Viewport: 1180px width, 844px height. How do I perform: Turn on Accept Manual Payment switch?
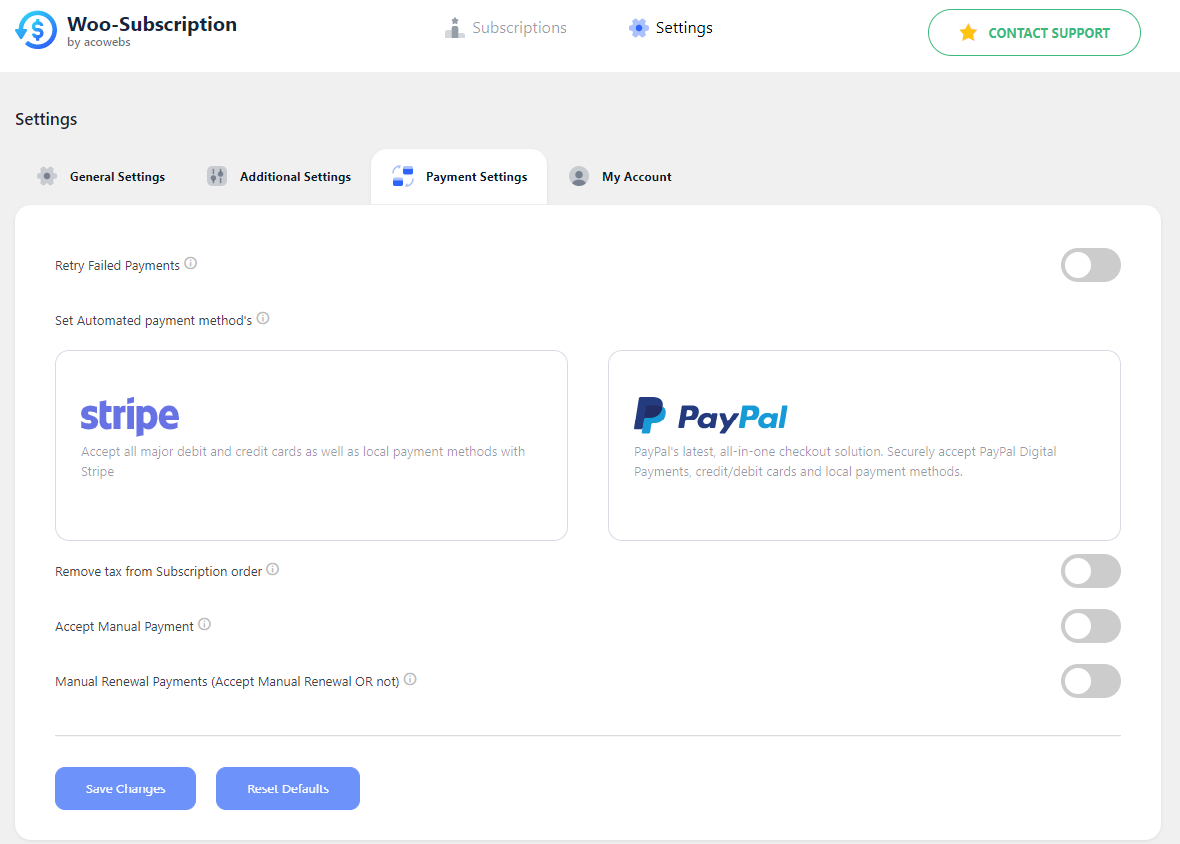pos(1090,626)
